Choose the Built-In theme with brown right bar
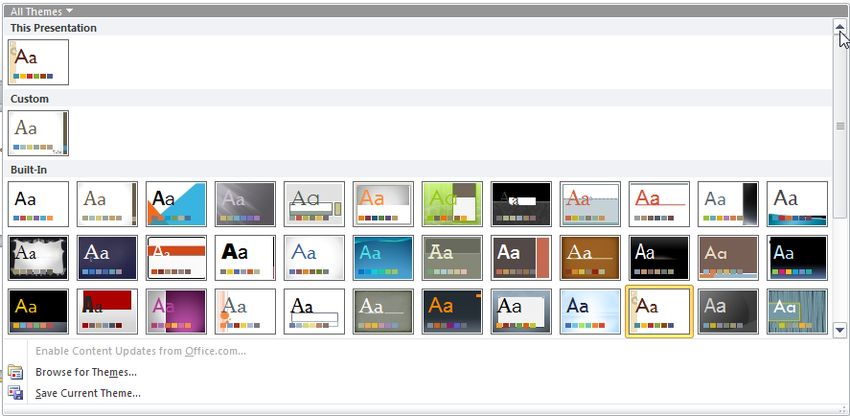The height and width of the screenshot is (416, 850). (107, 204)
